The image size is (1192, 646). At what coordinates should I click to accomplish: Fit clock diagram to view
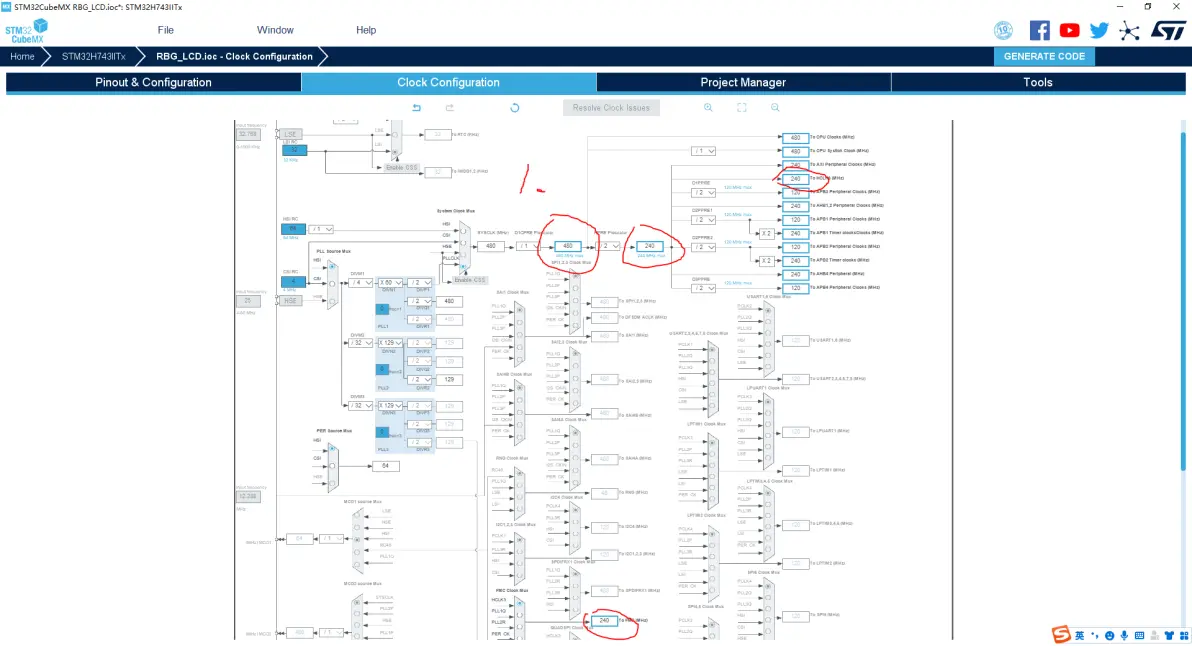pyautogui.click(x=741, y=108)
